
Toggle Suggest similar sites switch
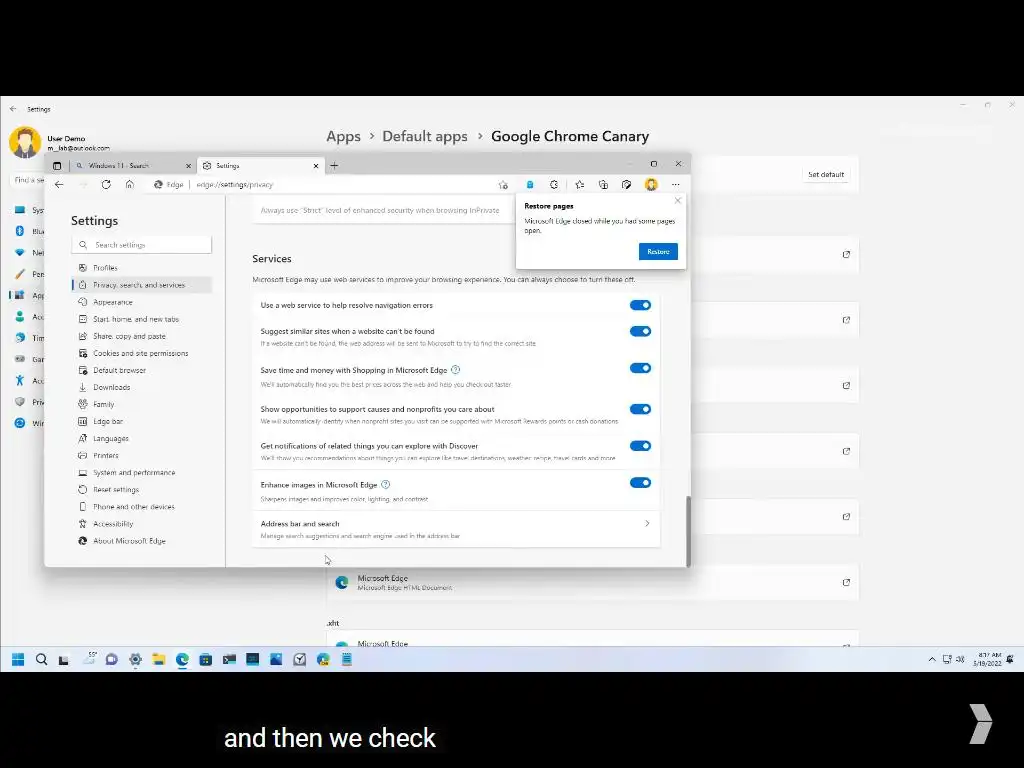click(640, 331)
